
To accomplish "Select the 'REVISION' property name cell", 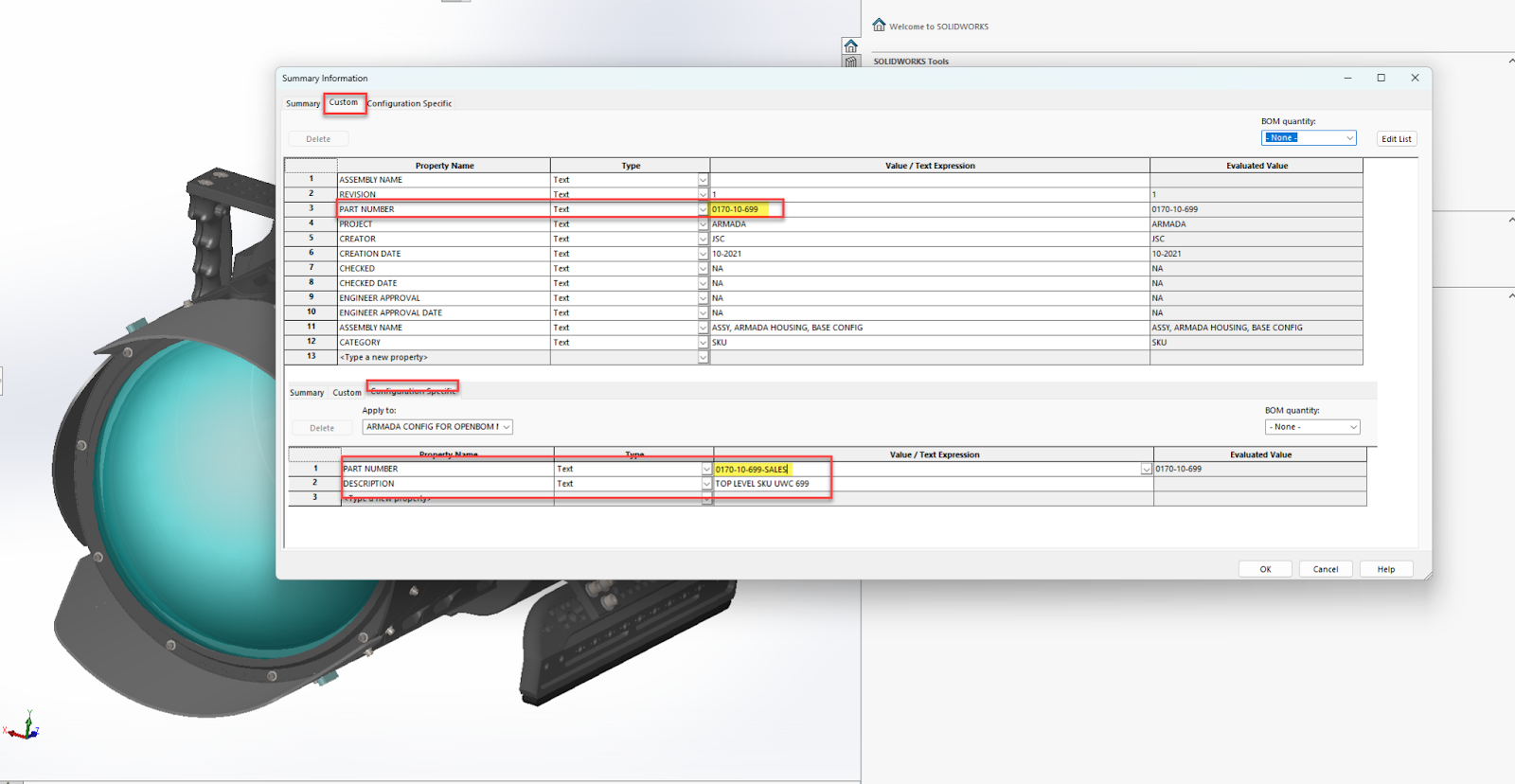I will click(x=444, y=194).
